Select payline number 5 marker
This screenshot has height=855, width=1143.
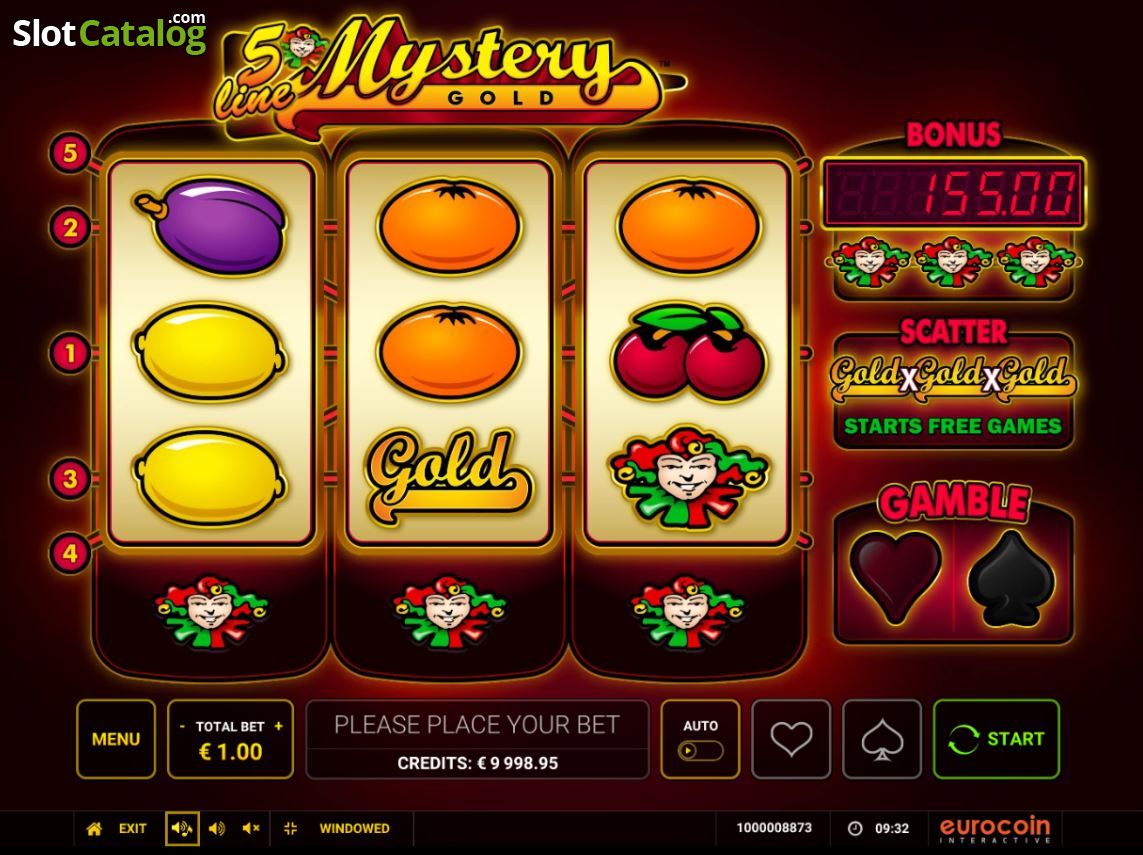(70, 153)
